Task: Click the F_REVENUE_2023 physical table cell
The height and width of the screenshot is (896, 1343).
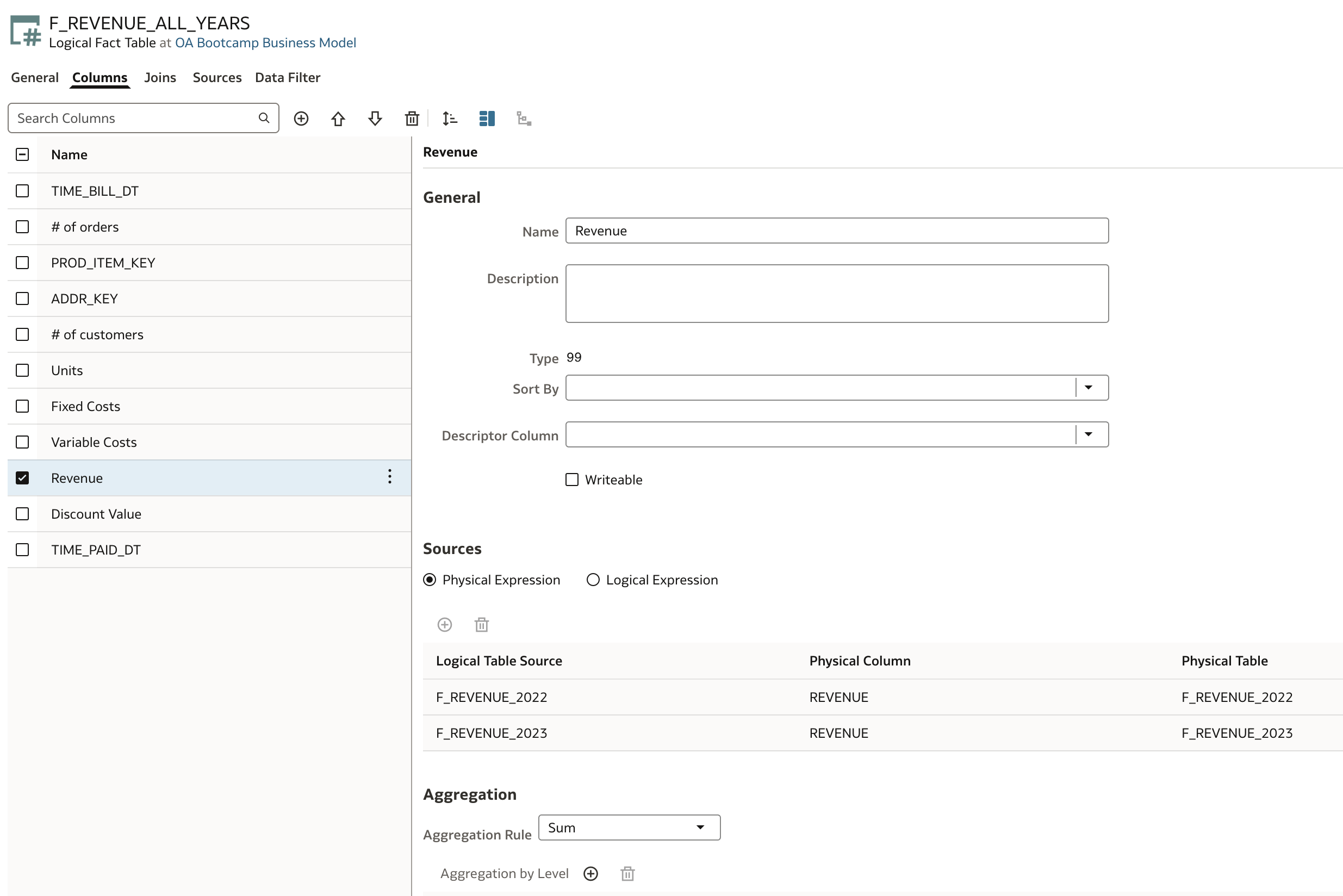Action: [1237, 733]
